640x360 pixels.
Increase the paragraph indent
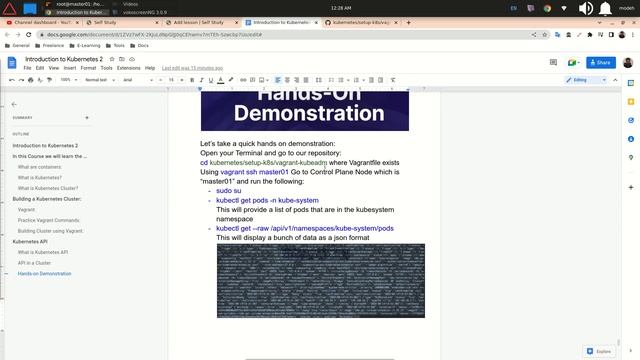[381, 80]
